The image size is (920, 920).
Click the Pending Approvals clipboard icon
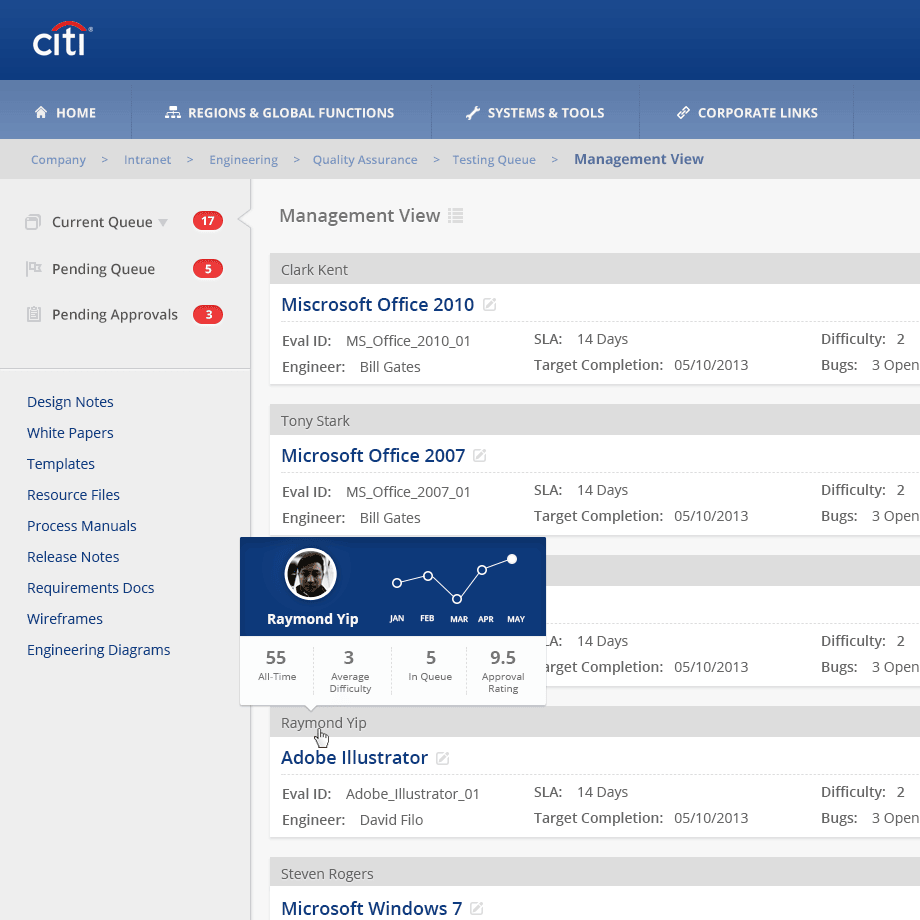(x=33, y=314)
